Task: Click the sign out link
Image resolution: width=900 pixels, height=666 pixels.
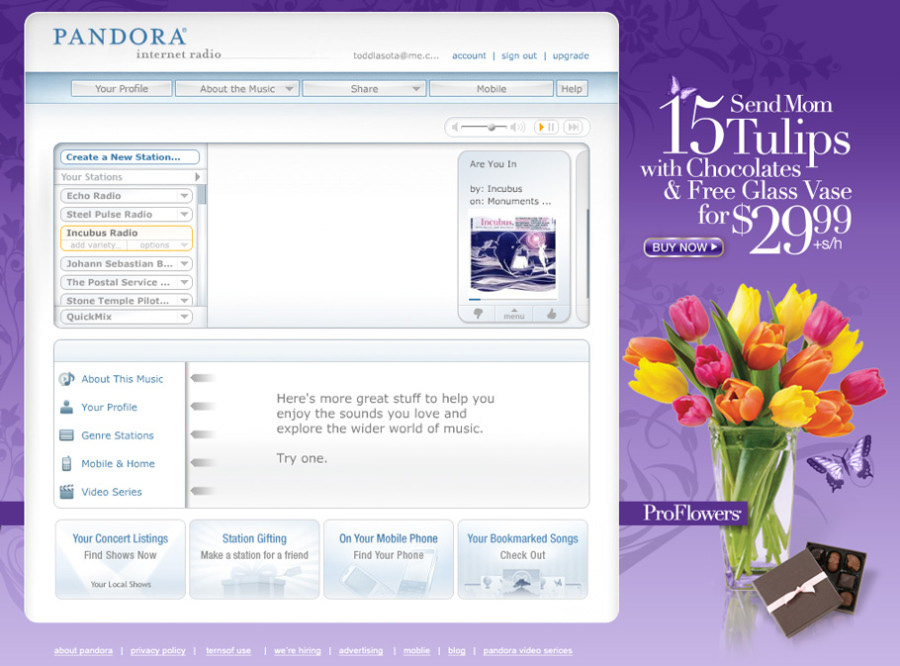Action: (519, 56)
